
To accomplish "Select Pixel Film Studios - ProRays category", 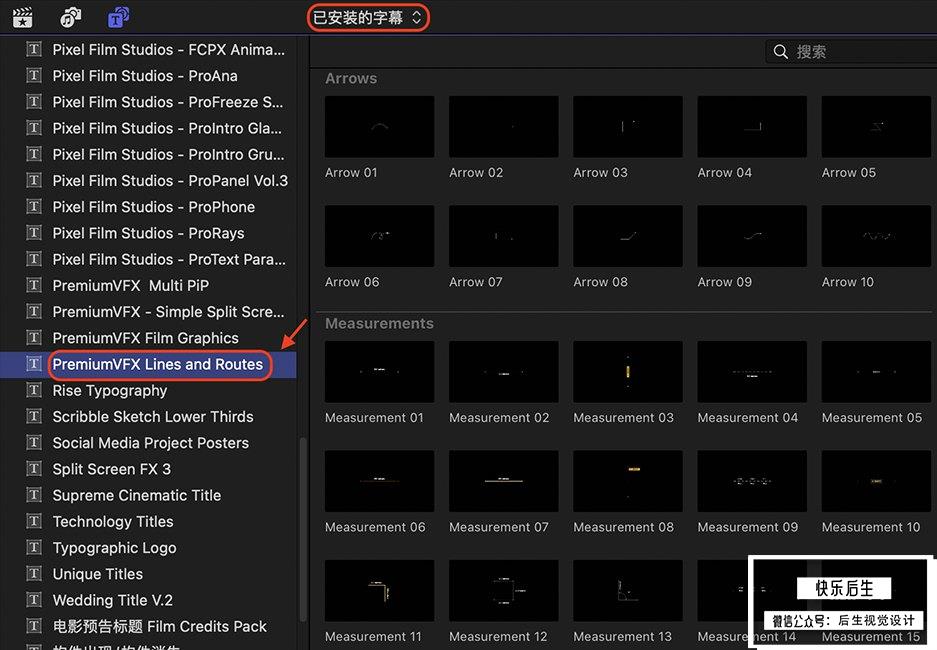I will 148,234.
